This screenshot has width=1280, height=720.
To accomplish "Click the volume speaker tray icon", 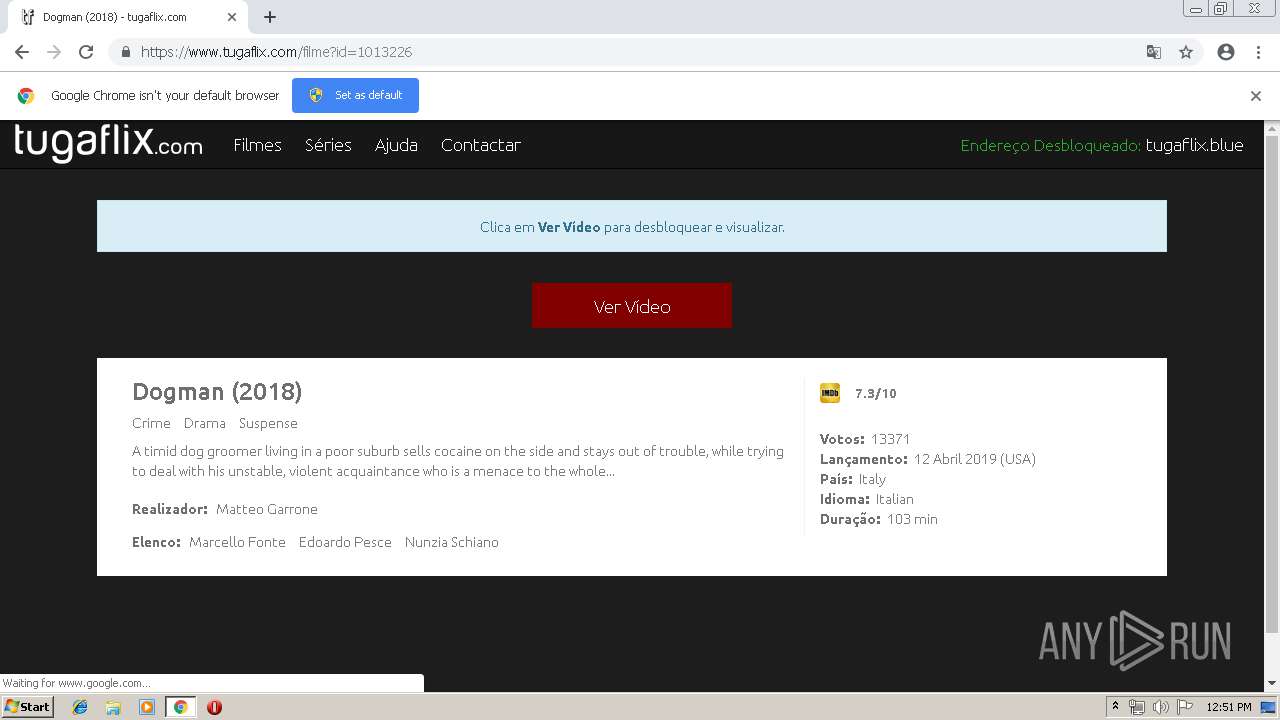I will [x=1161, y=707].
